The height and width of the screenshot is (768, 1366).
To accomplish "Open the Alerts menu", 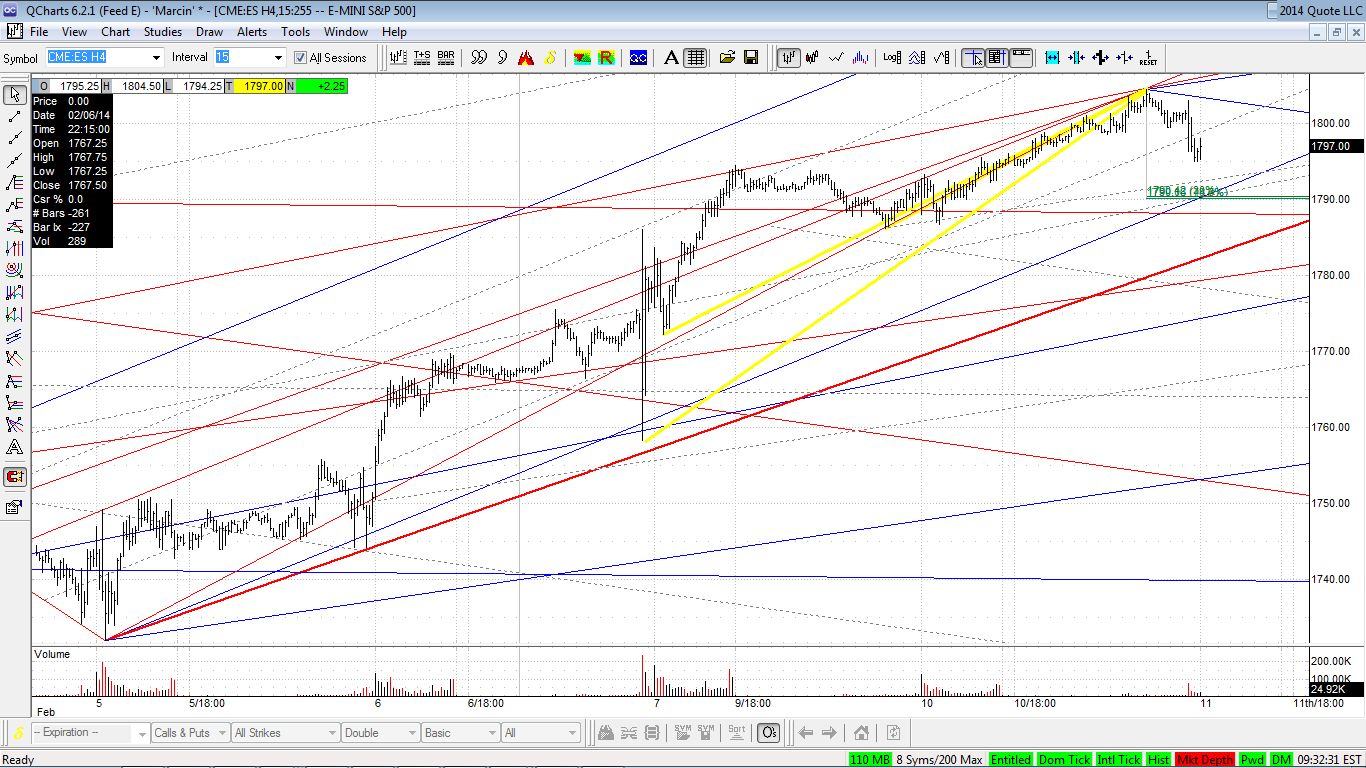I will point(252,32).
